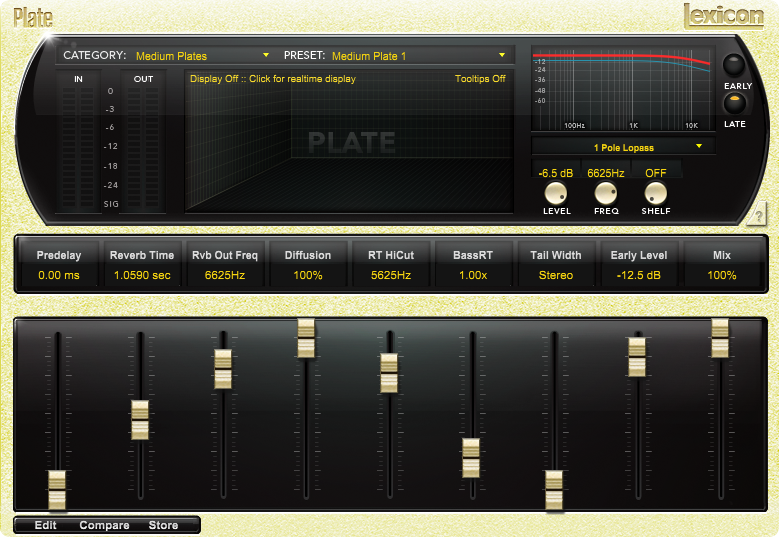Select the Early Level parameter cell
Image resolution: width=779 pixels, height=537 pixels.
pos(639,265)
